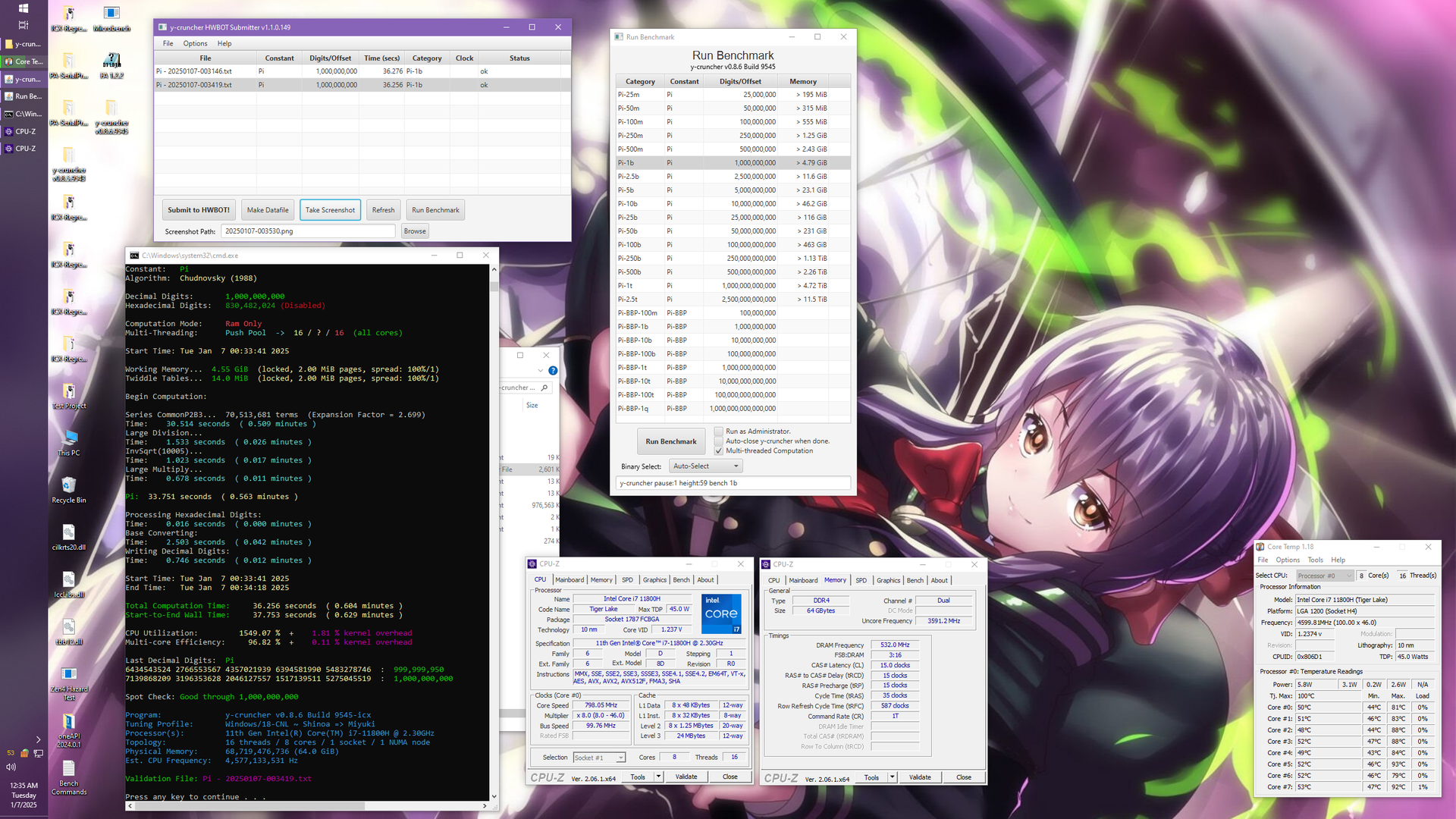Open the Bench tab in left CPU-Z
Viewport: 1456px width, 819px height.
[682, 580]
